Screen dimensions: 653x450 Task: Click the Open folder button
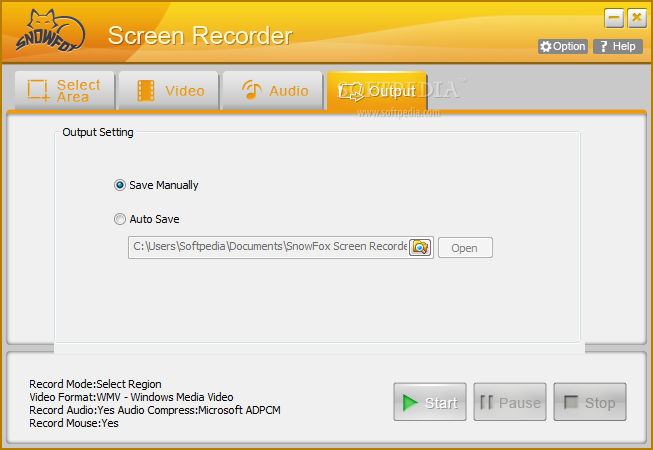pos(465,248)
